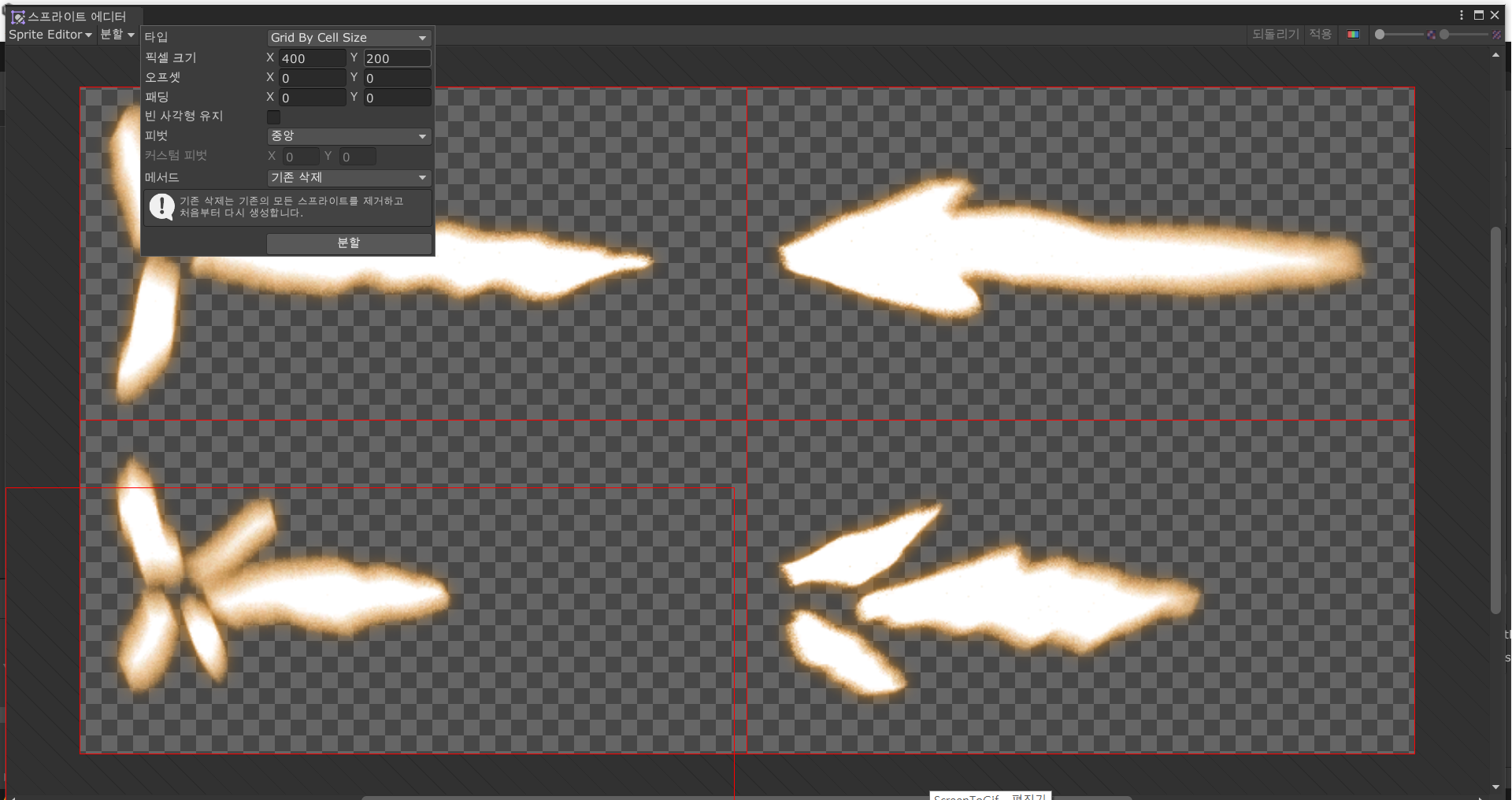Click the scroll up arrow

[x=1495, y=55]
